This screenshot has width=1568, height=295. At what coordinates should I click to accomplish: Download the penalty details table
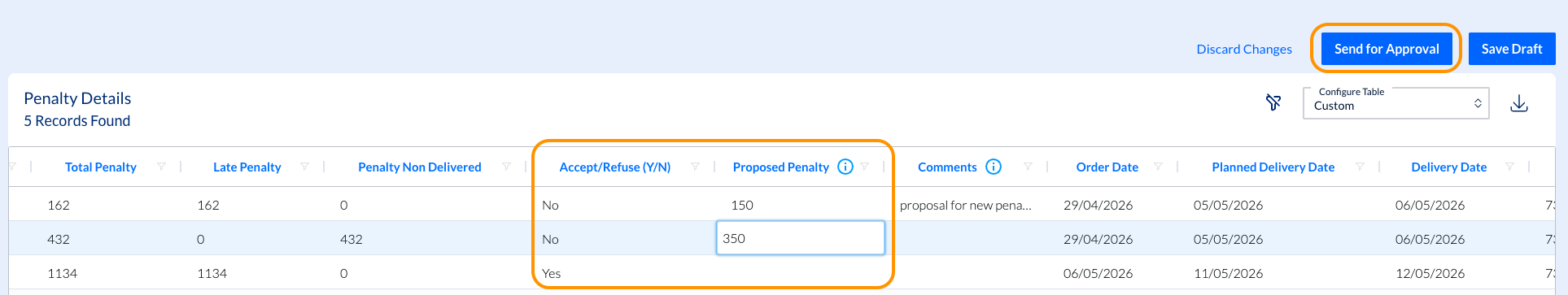click(x=1519, y=104)
